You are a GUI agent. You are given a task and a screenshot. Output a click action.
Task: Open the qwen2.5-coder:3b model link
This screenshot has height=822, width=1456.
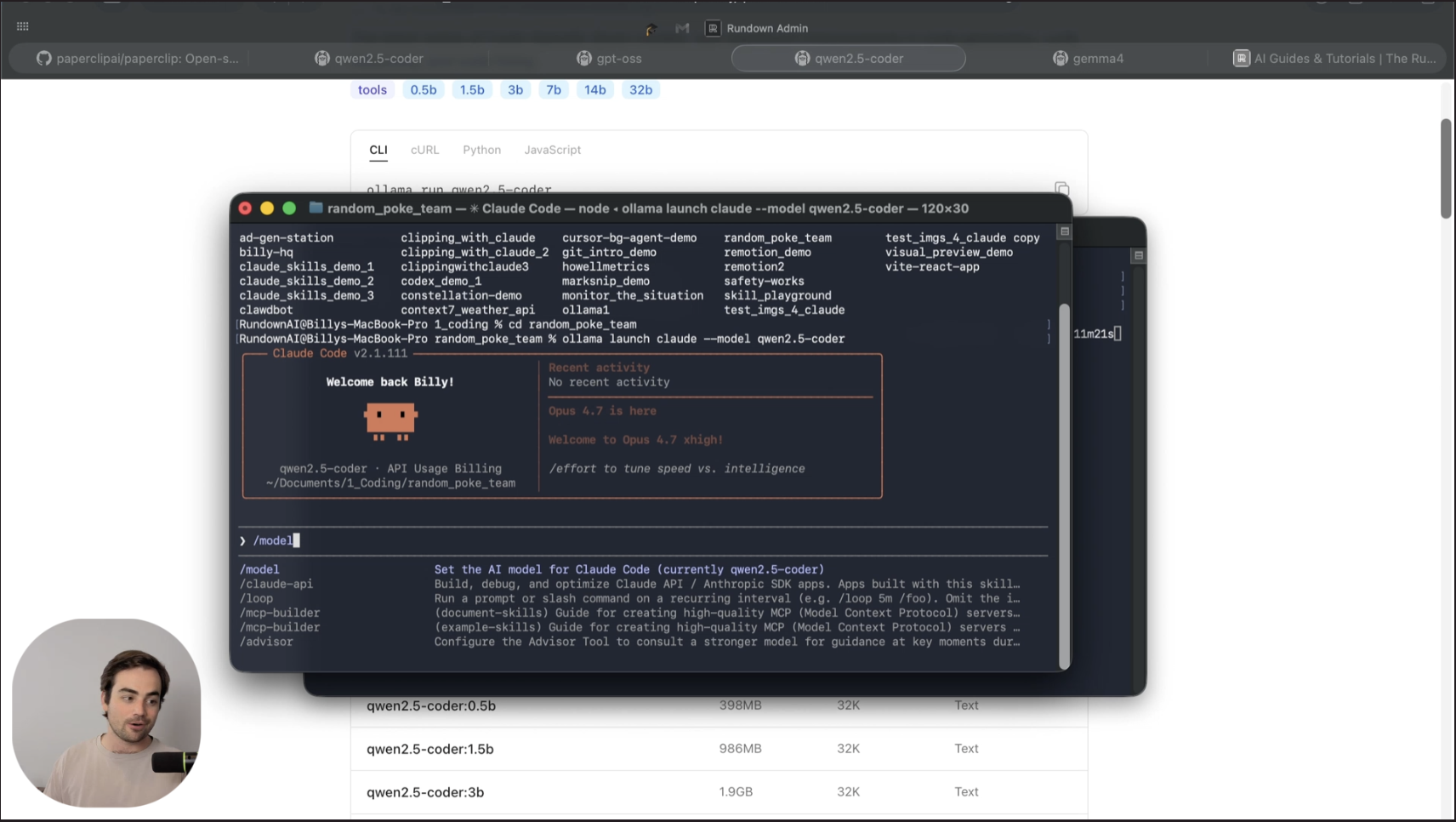click(x=425, y=792)
